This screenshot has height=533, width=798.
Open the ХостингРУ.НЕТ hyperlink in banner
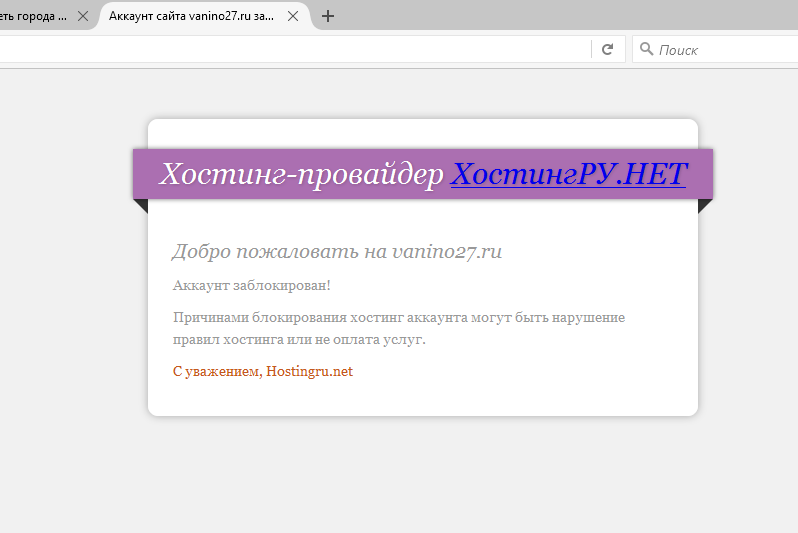pyautogui.click(x=568, y=174)
